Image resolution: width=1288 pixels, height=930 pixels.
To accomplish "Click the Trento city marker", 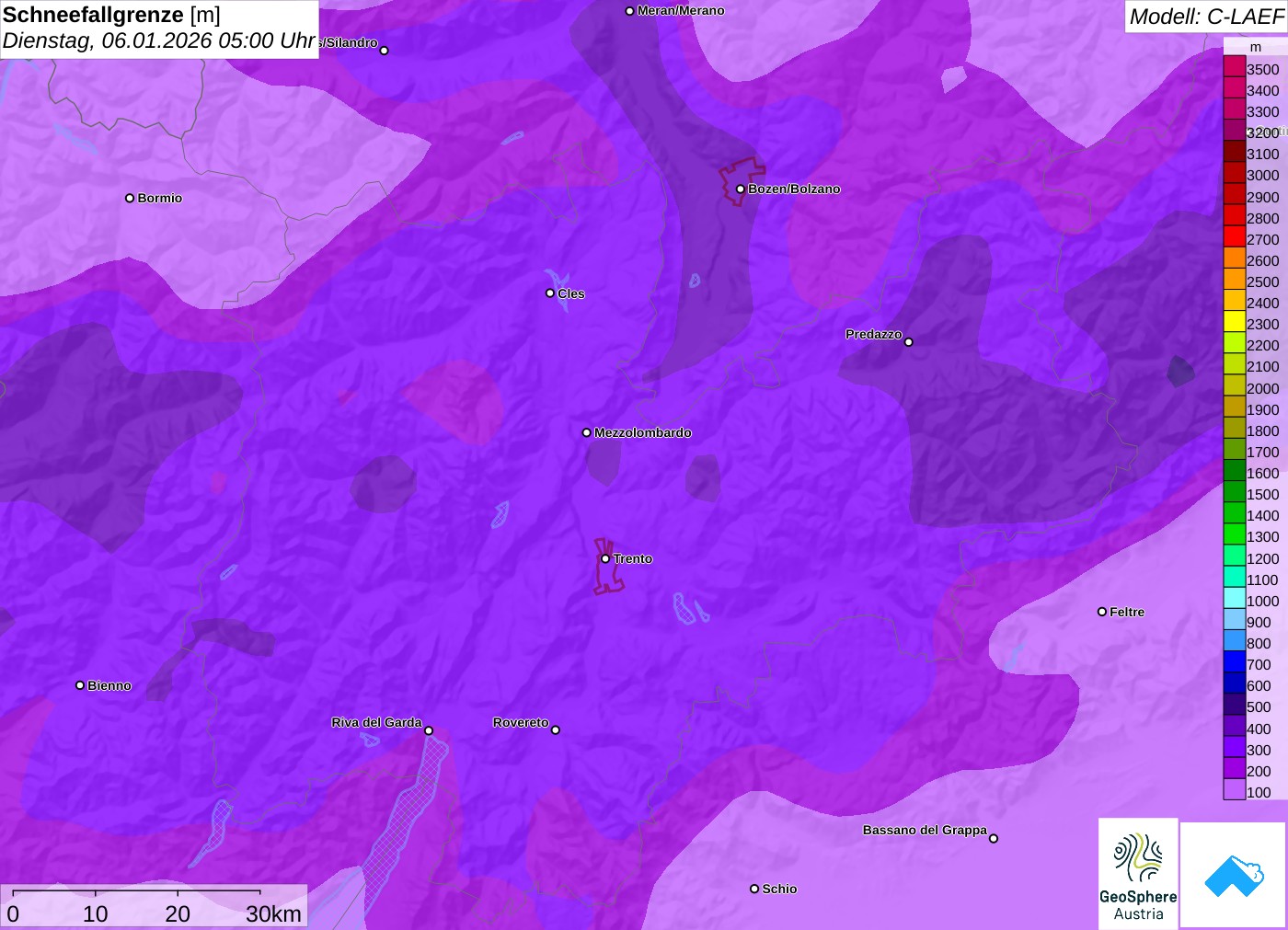I will pos(605,558).
